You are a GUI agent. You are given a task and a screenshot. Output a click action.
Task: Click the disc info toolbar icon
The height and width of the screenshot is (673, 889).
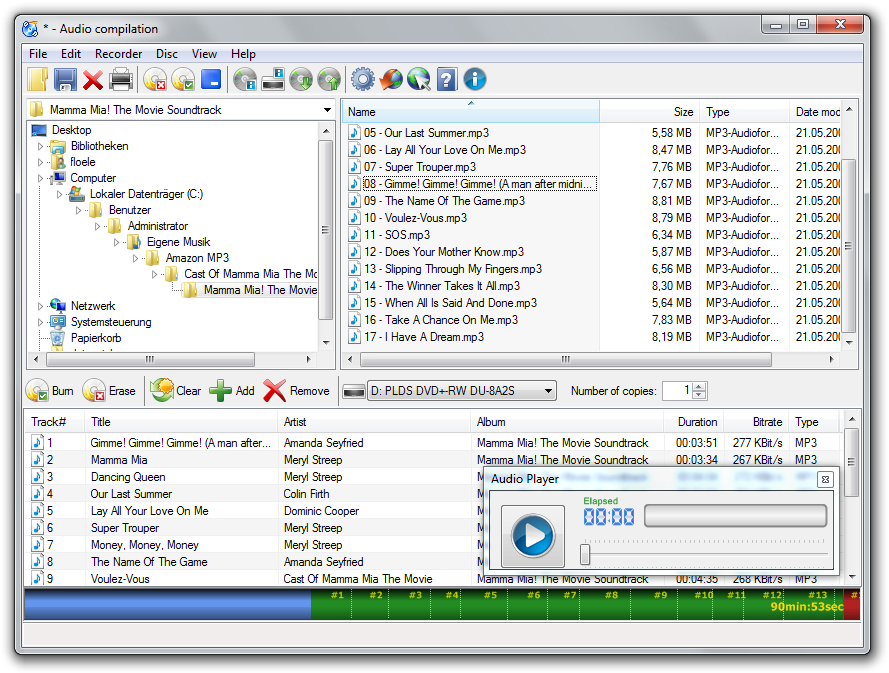[x=247, y=79]
